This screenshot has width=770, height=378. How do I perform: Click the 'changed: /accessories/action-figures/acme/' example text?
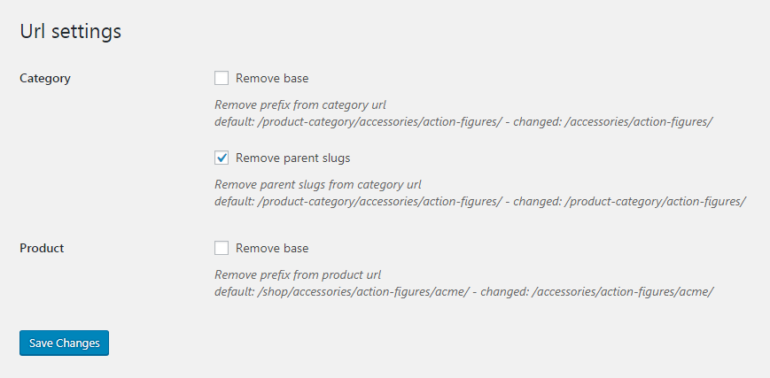click(597, 292)
